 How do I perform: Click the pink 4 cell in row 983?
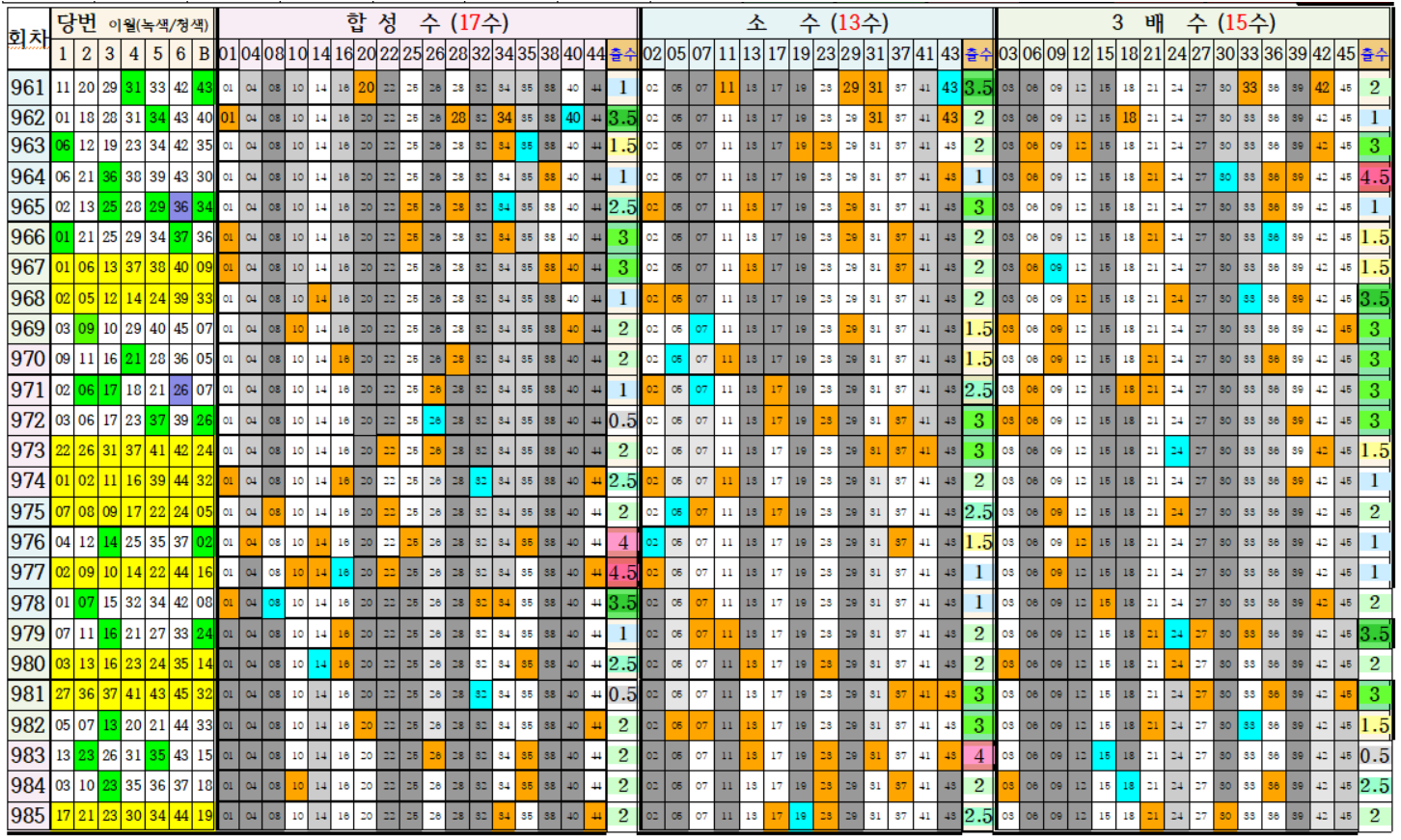(x=978, y=756)
